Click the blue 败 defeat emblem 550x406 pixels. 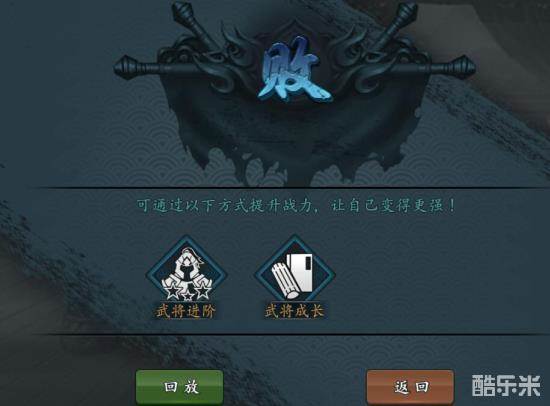click(x=295, y=72)
